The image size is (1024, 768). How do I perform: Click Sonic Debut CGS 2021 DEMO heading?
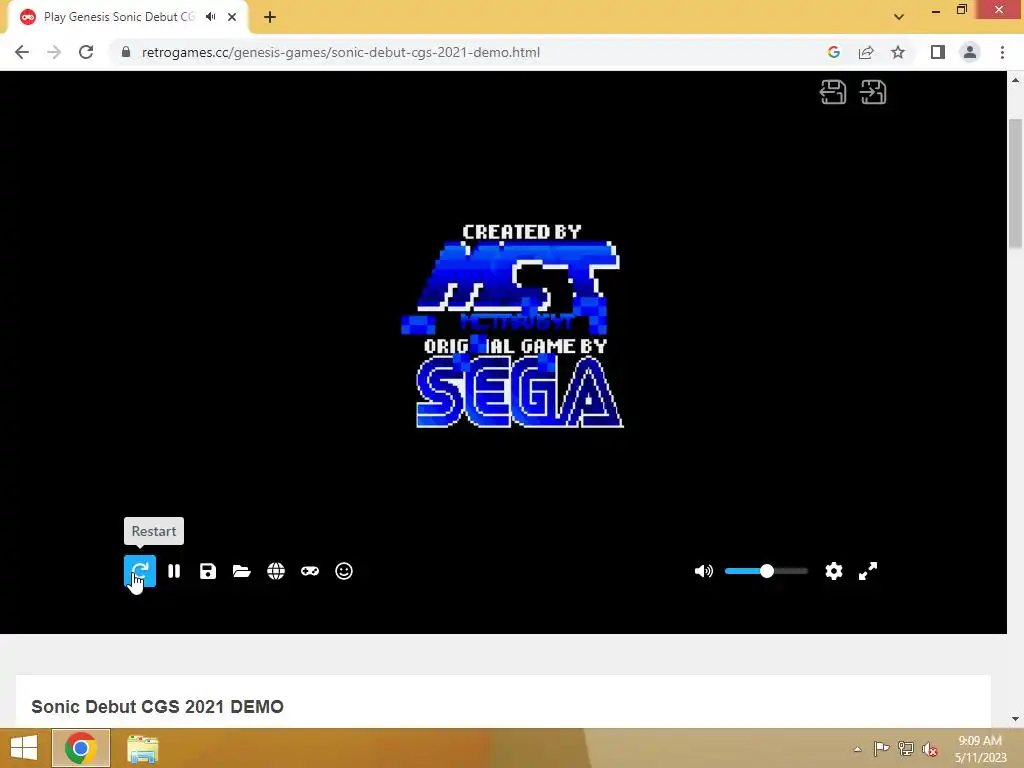[x=157, y=707]
